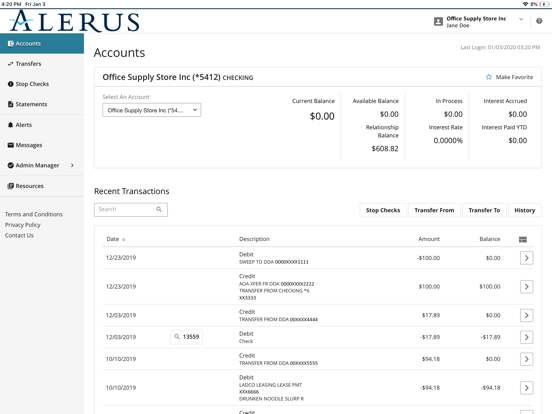Open Resources in the sidebar
Image resolution: width=552 pixels, height=414 pixels.
point(42,186)
